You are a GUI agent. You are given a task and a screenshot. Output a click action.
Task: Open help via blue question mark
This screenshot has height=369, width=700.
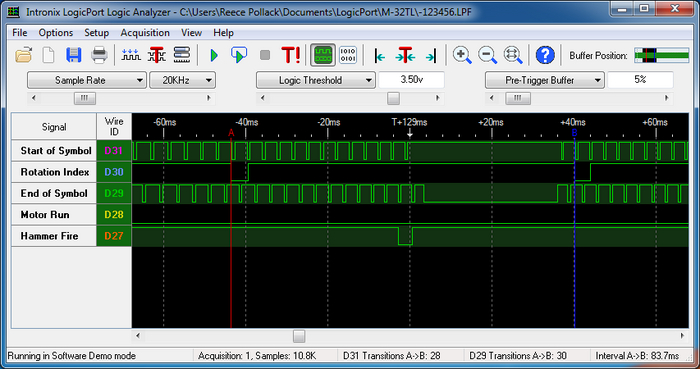click(545, 55)
